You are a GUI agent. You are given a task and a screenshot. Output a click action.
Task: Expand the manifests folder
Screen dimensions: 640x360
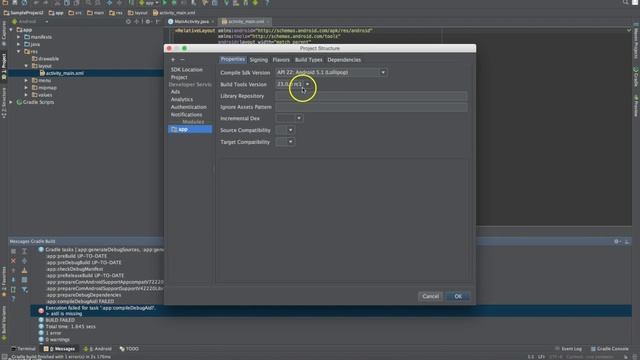18,37
